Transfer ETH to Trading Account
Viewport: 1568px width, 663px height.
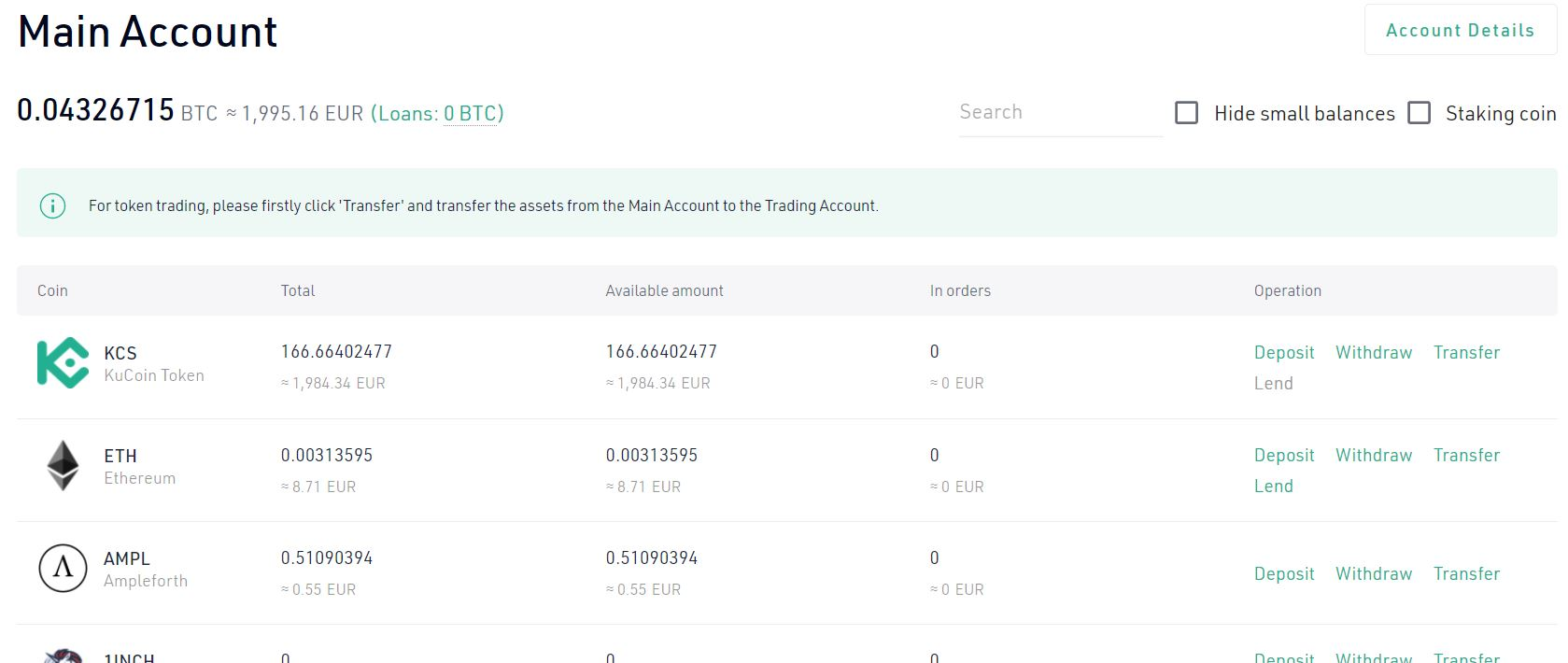(x=1467, y=455)
